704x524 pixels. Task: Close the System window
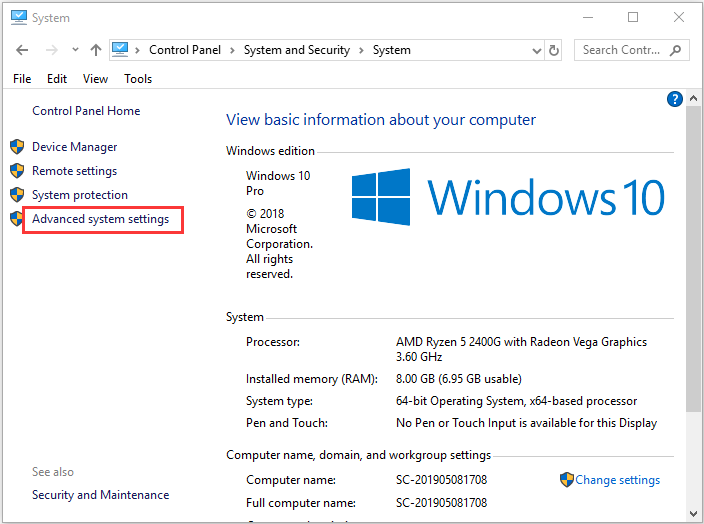pos(679,18)
